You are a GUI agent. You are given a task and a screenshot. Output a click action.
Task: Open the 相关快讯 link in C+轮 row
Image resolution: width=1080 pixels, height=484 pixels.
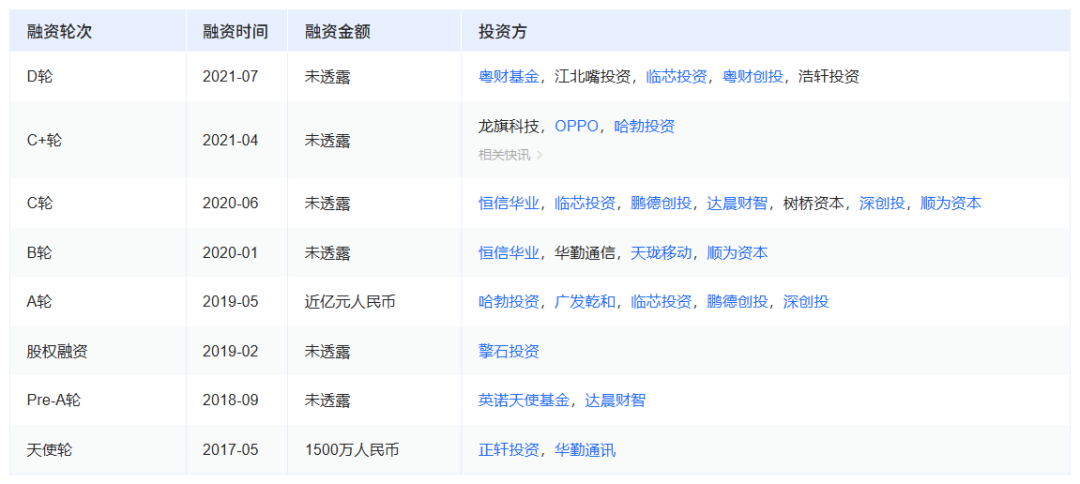pyautogui.click(x=510, y=155)
